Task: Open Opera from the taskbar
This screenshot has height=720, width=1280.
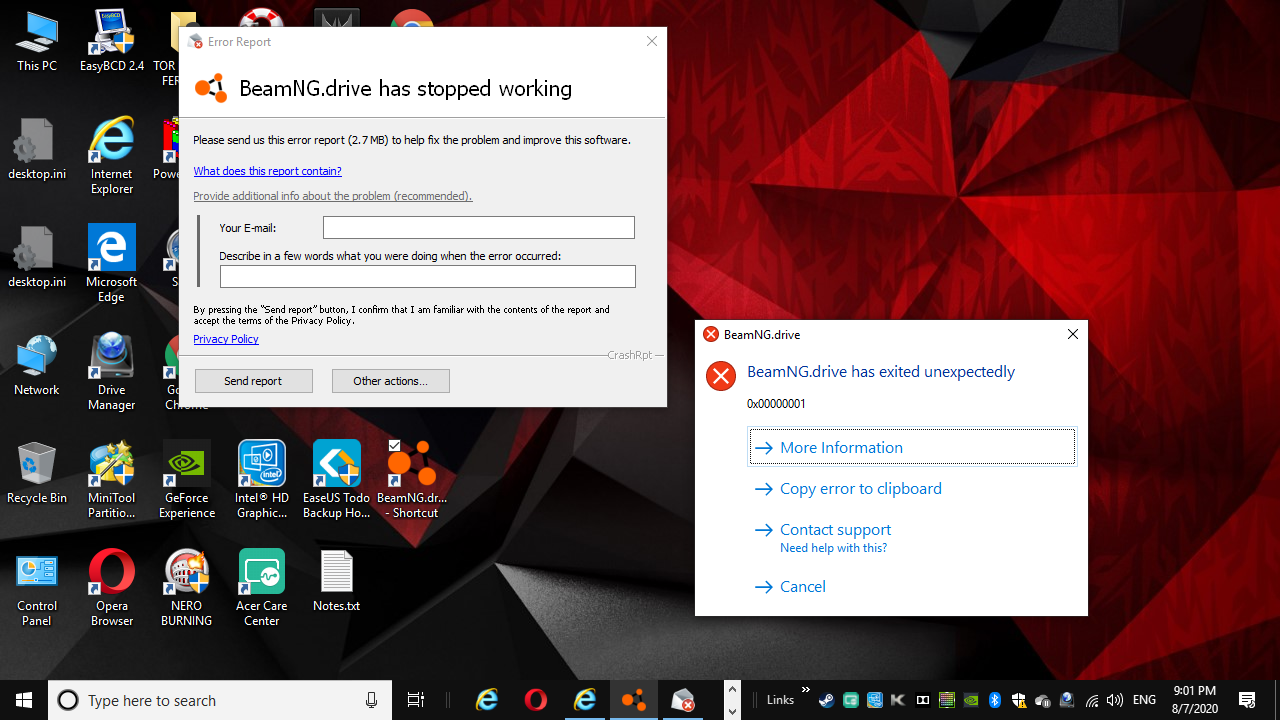Action: coord(536,700)
